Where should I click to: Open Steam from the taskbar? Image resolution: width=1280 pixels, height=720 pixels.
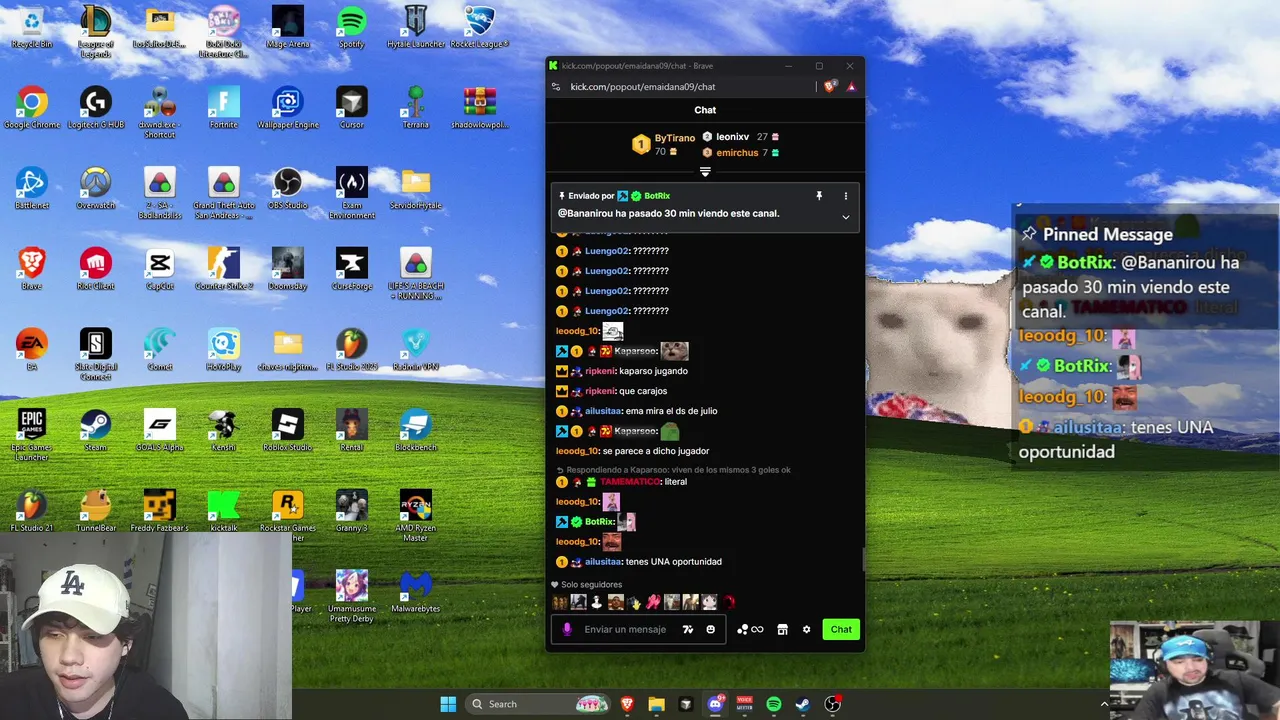pyautogui.click(x=803, y=704)
